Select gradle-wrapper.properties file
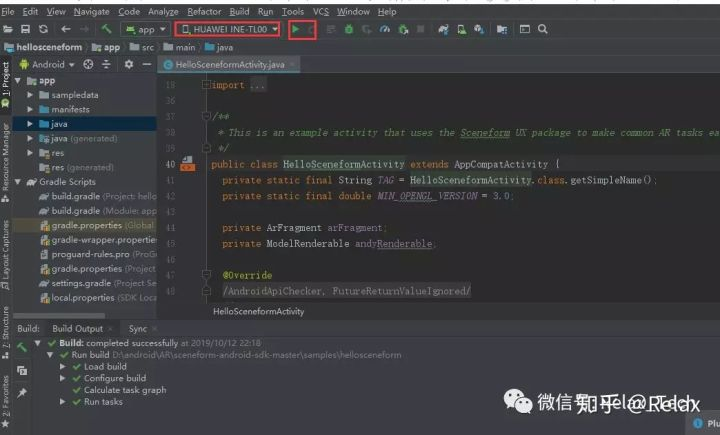Image resolution: width=720 pixels, height=435 pixels. point(98,240)
